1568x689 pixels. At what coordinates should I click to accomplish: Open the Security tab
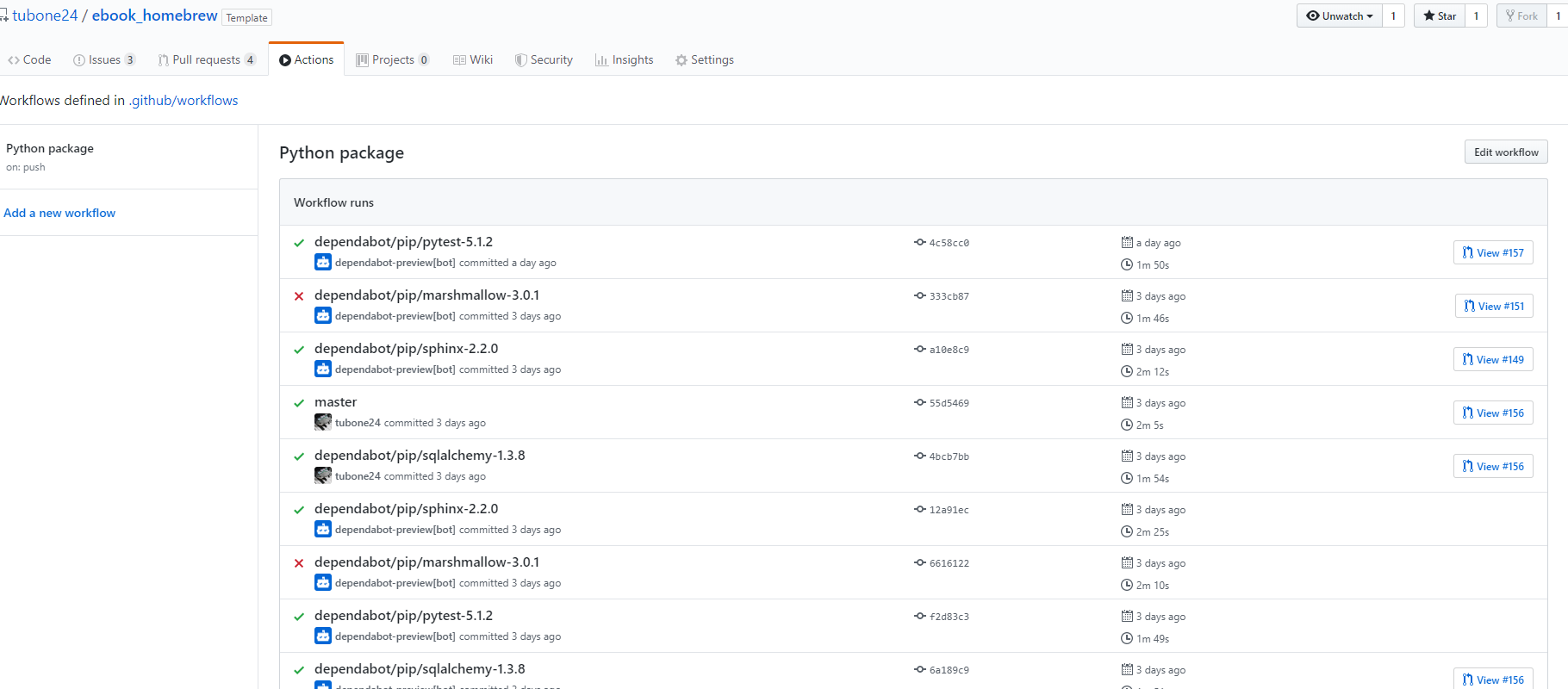pos(544,59)
